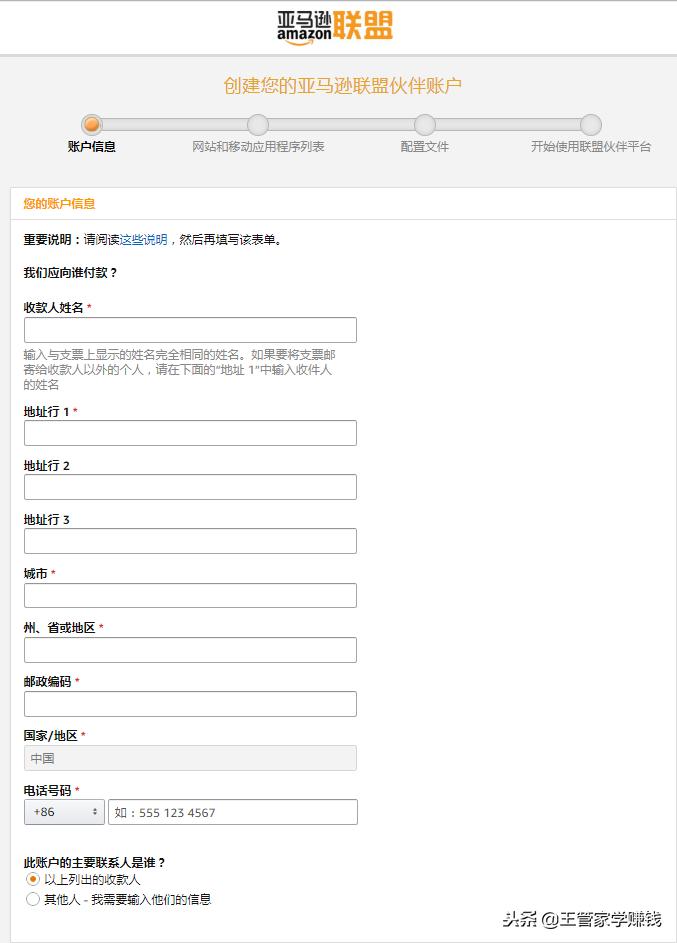Image resolution: width=677 pixels, height=943 pixels.
Task: Click the help text under 收款人姓名
Action: tap(179, 369)
